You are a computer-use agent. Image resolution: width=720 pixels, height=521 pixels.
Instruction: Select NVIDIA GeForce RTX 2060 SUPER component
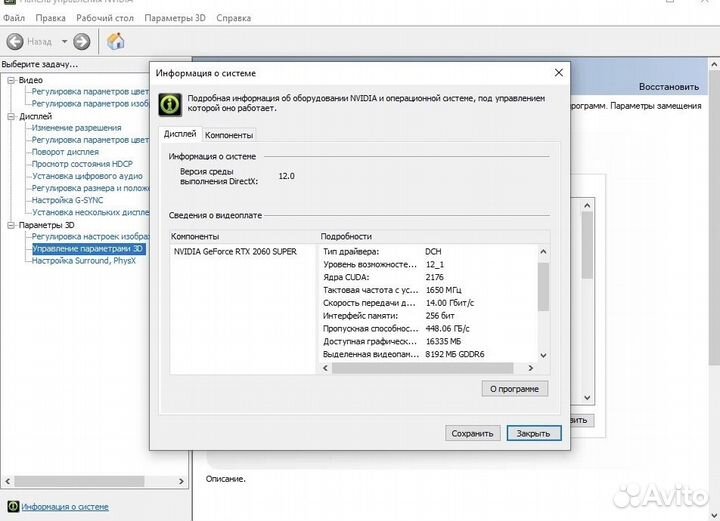point(235,251)
